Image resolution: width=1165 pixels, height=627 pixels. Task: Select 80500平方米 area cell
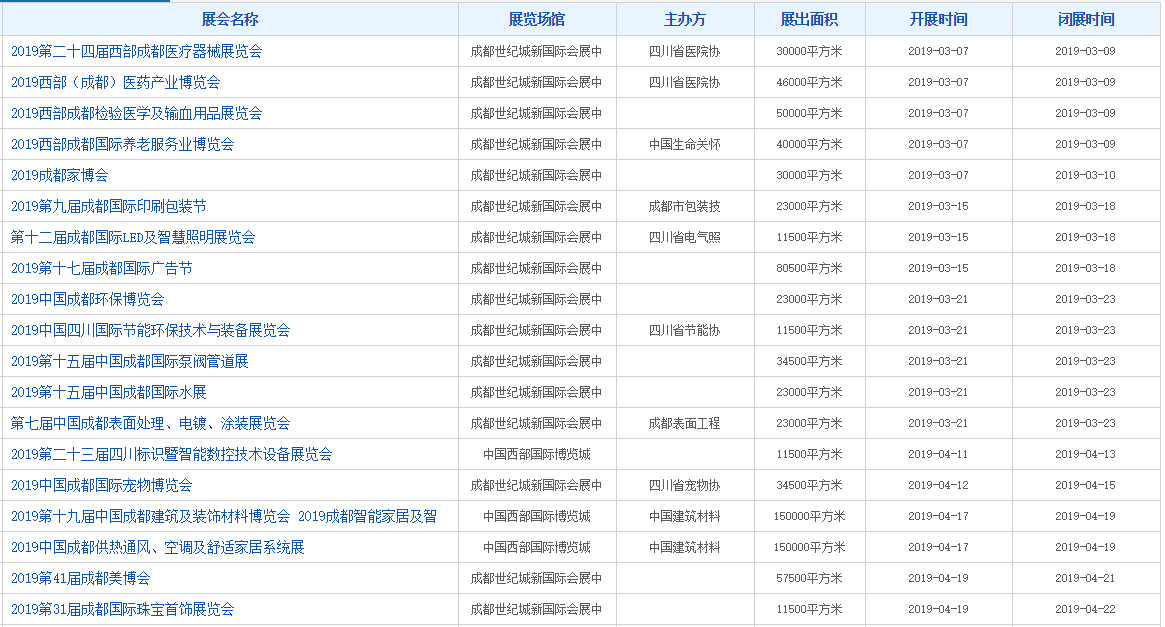809,268
